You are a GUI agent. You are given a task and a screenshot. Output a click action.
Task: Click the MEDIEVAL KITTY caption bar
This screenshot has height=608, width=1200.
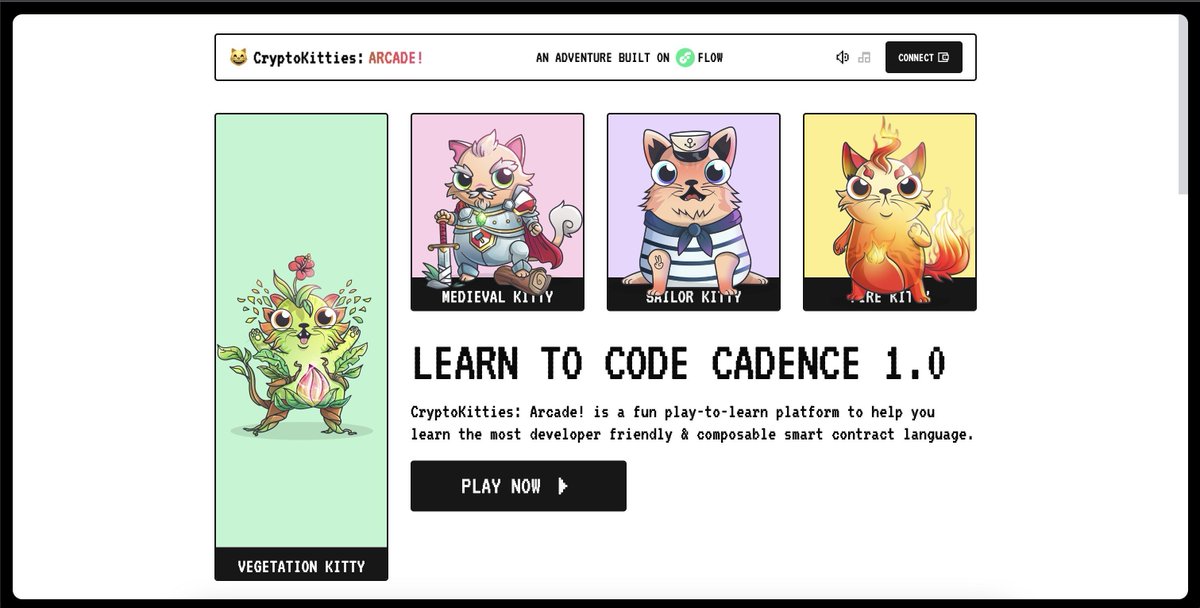(x=497, y=297)
